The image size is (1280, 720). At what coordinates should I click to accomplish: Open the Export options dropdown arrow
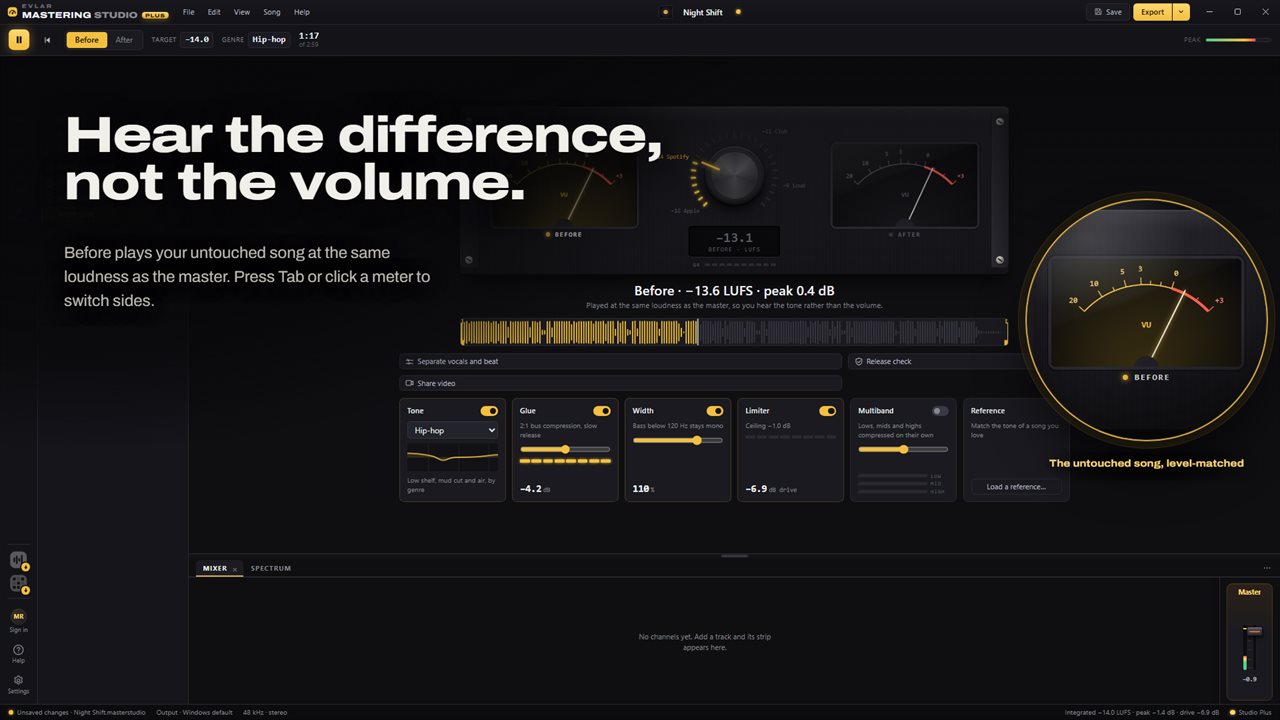pos(1181,12)
